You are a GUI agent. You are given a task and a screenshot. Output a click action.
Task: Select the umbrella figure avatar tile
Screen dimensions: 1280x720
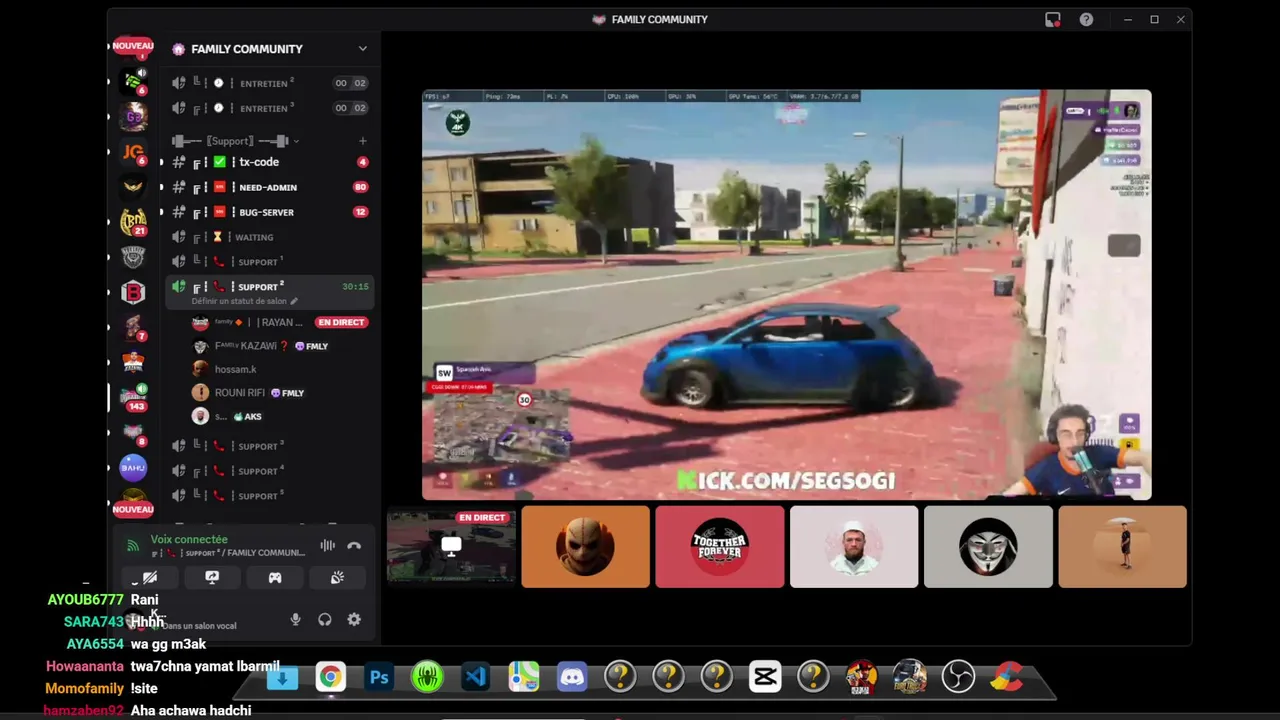click(1122, 547)
